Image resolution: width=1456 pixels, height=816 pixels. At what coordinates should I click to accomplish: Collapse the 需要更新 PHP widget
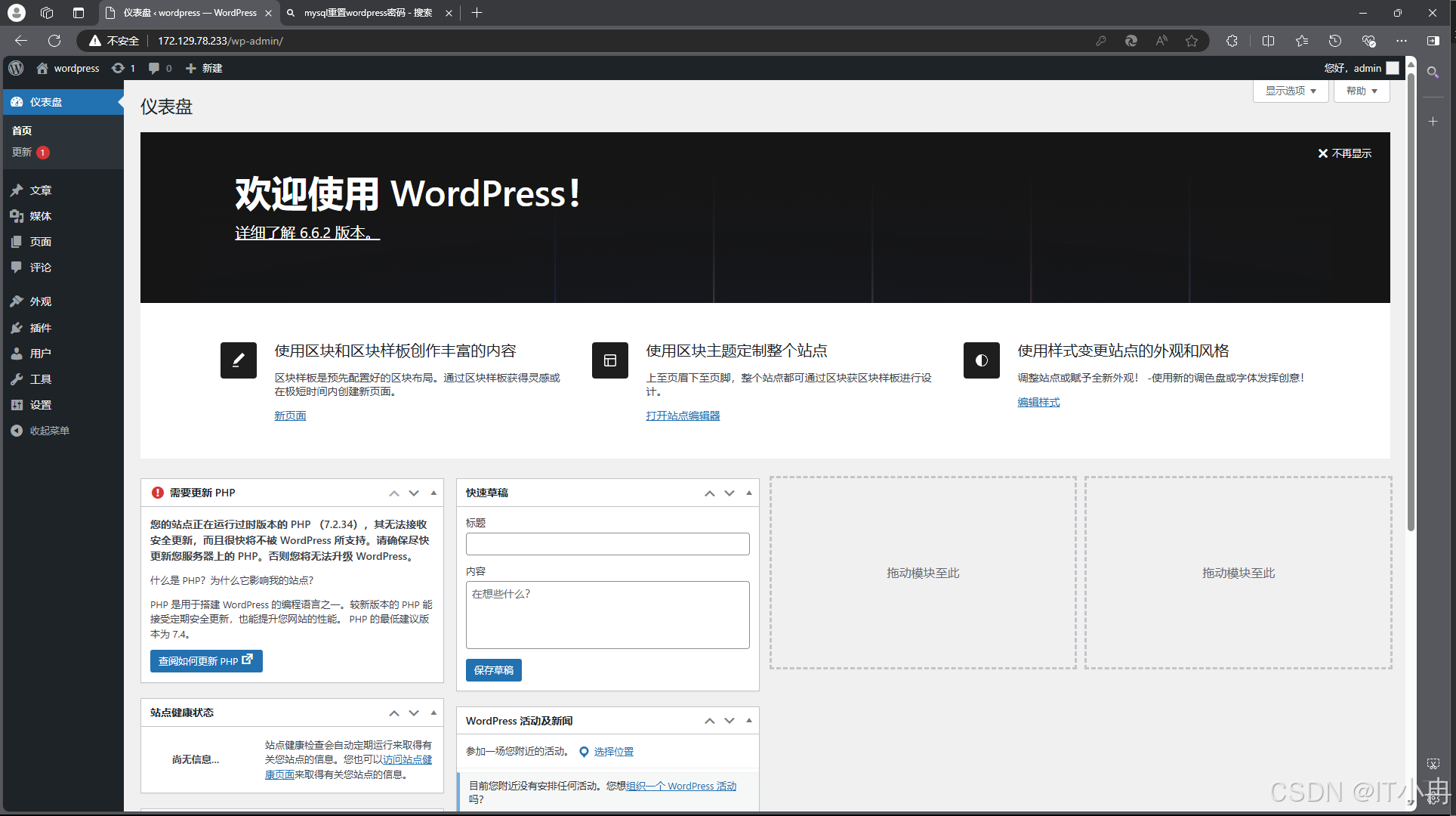(x=433, y=493)
